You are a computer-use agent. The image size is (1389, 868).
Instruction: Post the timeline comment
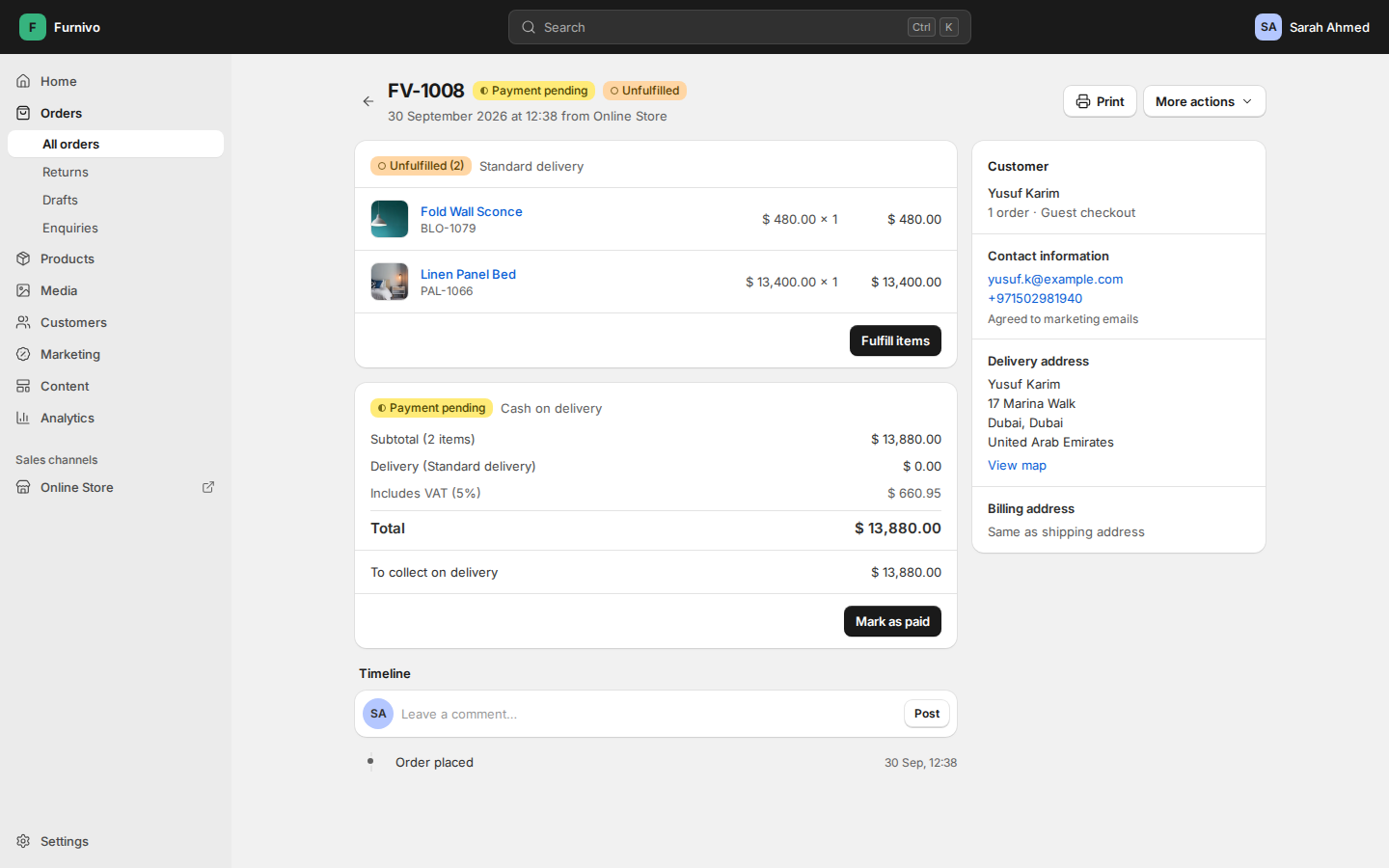click(926, 714)
